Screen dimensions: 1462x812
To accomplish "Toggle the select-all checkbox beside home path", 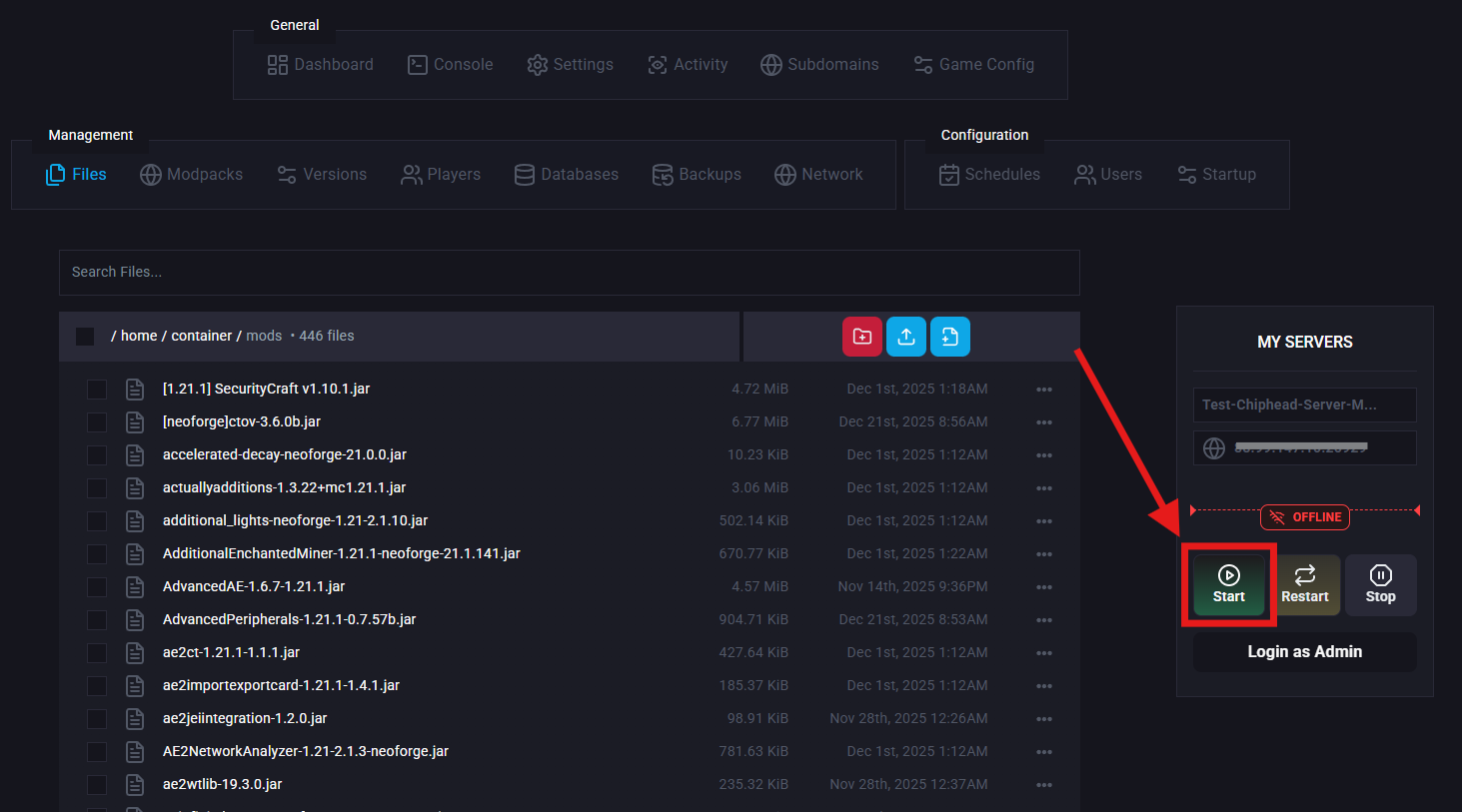I will [85, 337].
